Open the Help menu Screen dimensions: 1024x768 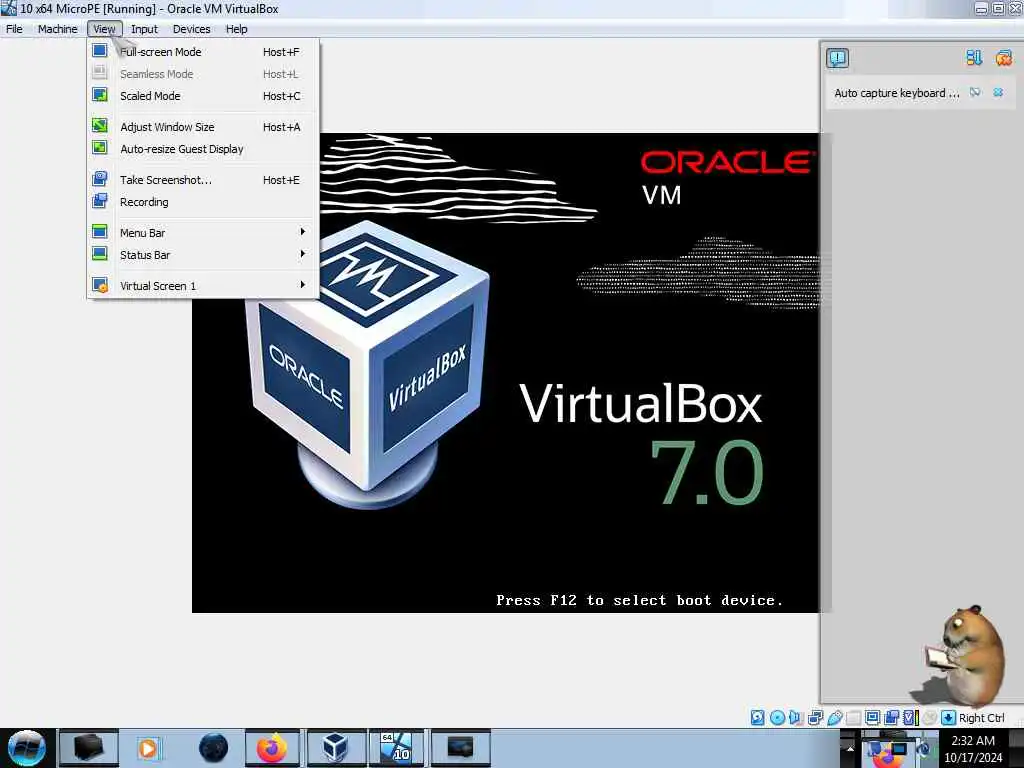tap(236, 29)
